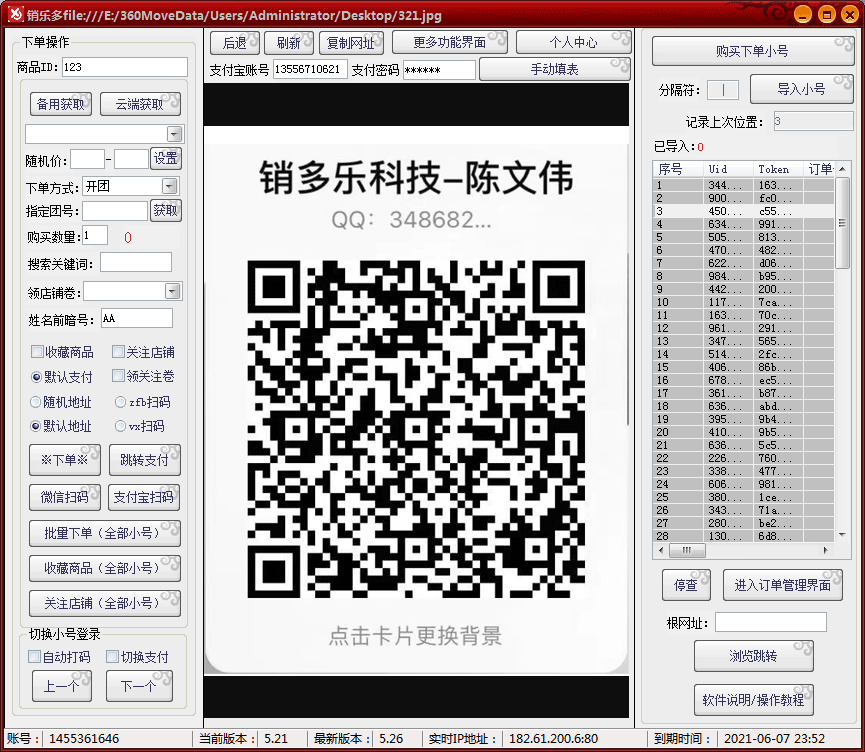Viewport: 865px width, 752px height.
Task: Select the 随机地址 radio button
Action: pyautogui.click(x=36, y=402)
